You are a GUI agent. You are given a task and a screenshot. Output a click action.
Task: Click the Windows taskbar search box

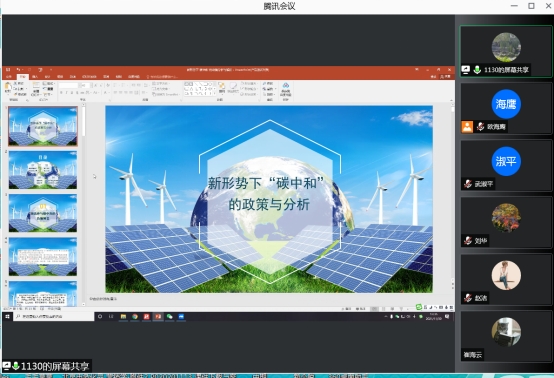(53, 317)
